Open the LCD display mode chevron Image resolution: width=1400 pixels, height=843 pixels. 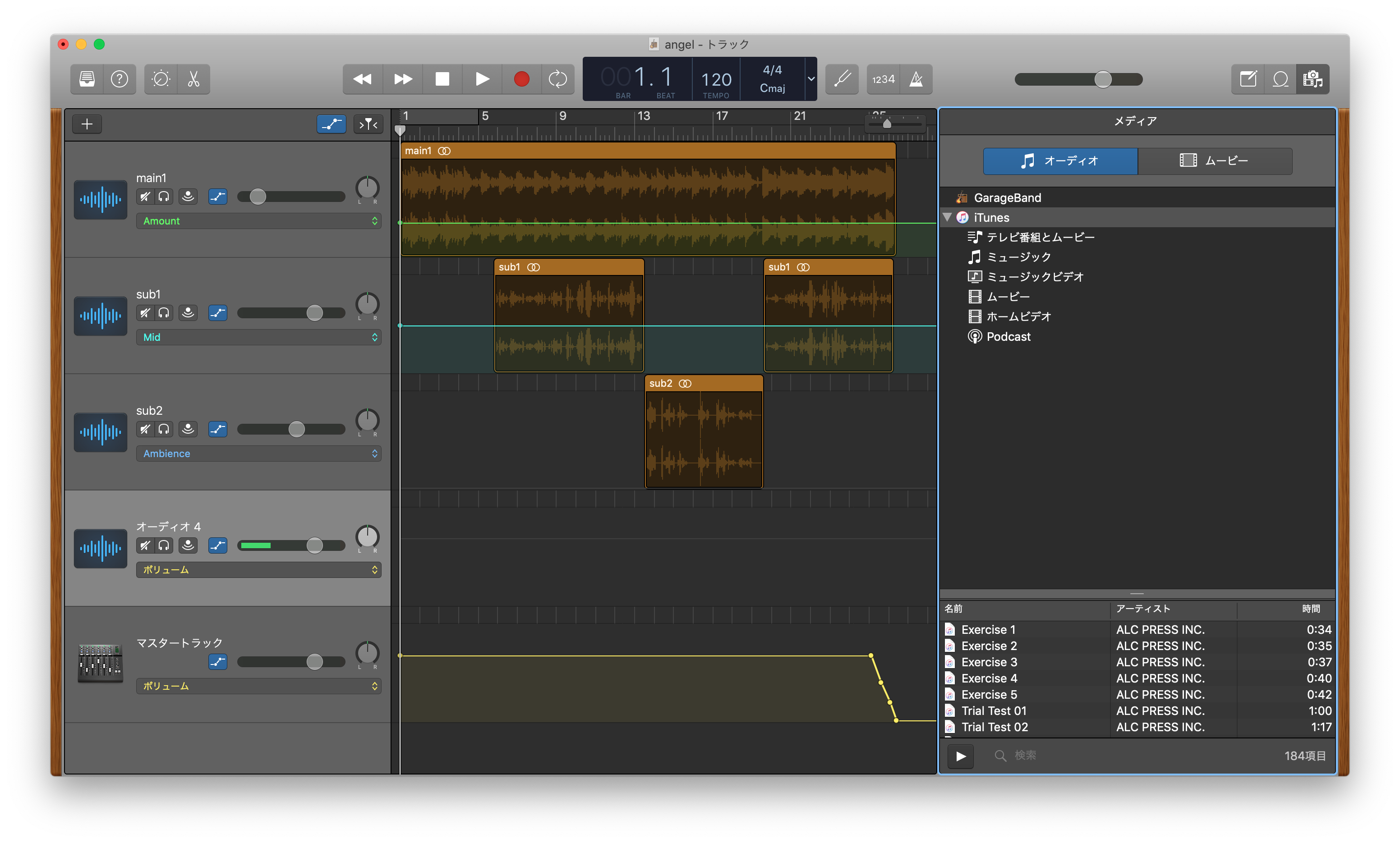(x=811, y=79)
